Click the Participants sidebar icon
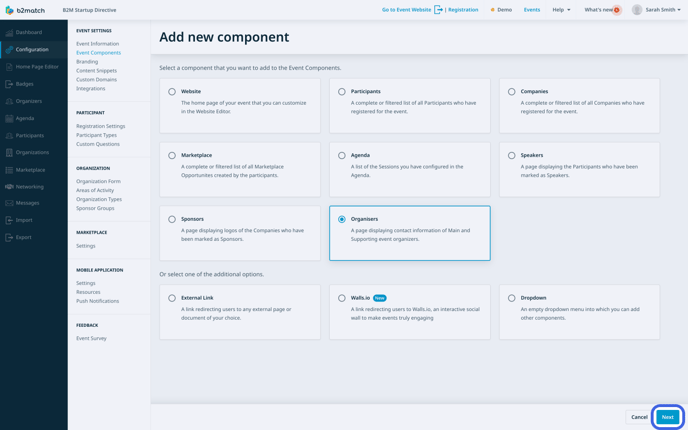Viewport: 688px width, 430px height. [9, 136]
